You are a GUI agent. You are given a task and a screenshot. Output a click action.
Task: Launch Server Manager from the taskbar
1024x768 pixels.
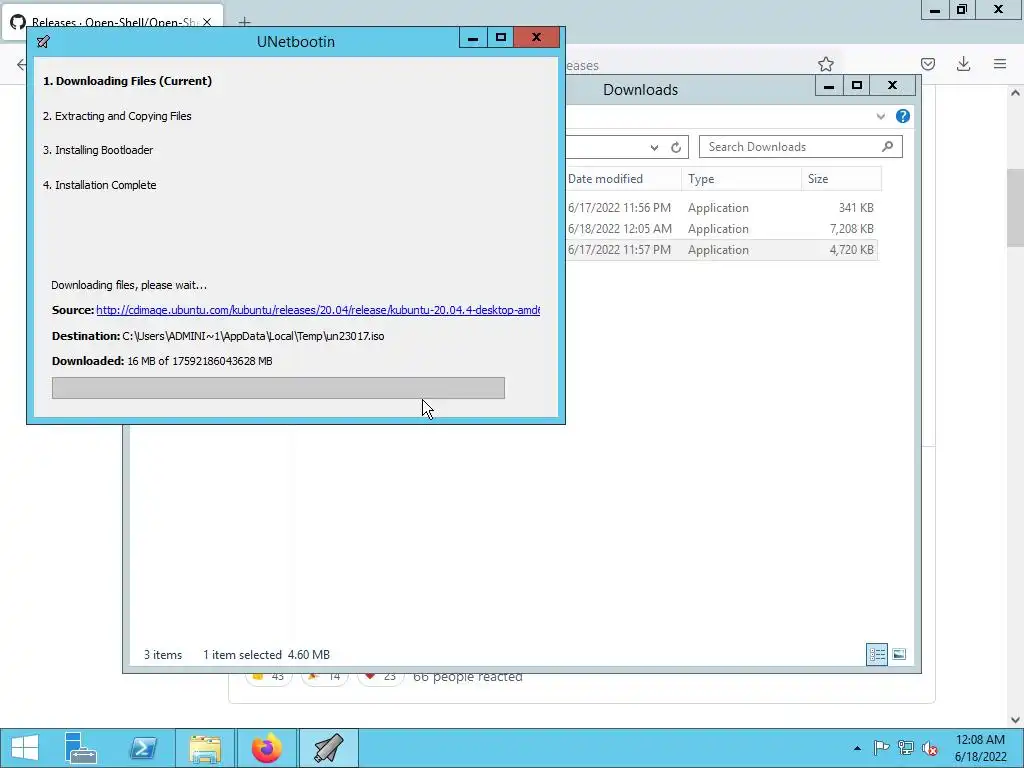[x=81, y=748]
